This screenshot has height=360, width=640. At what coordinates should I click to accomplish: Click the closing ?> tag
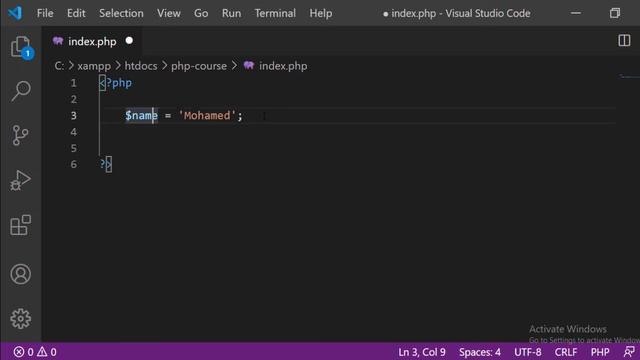pyautogui.click(x=106, y=164)
